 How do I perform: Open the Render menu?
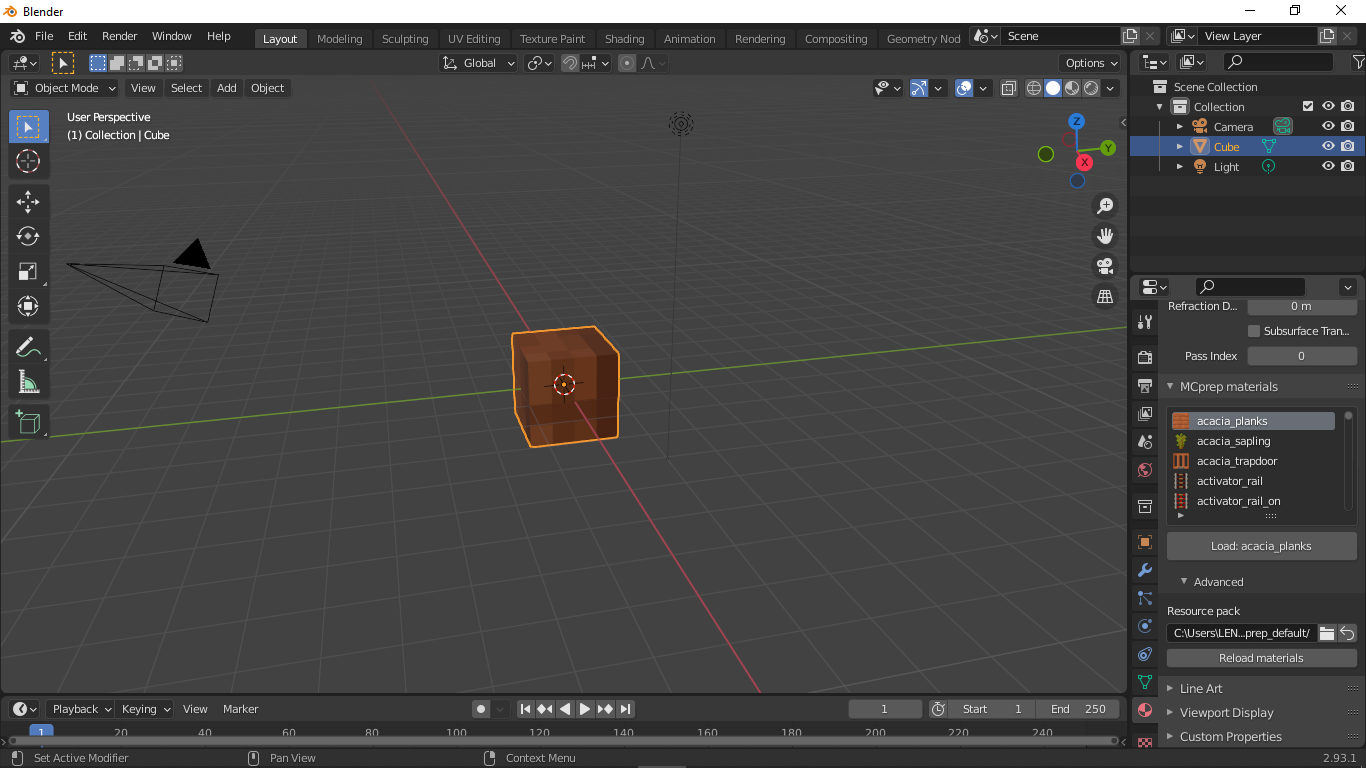pyautogui.click(x=119, y=36)
